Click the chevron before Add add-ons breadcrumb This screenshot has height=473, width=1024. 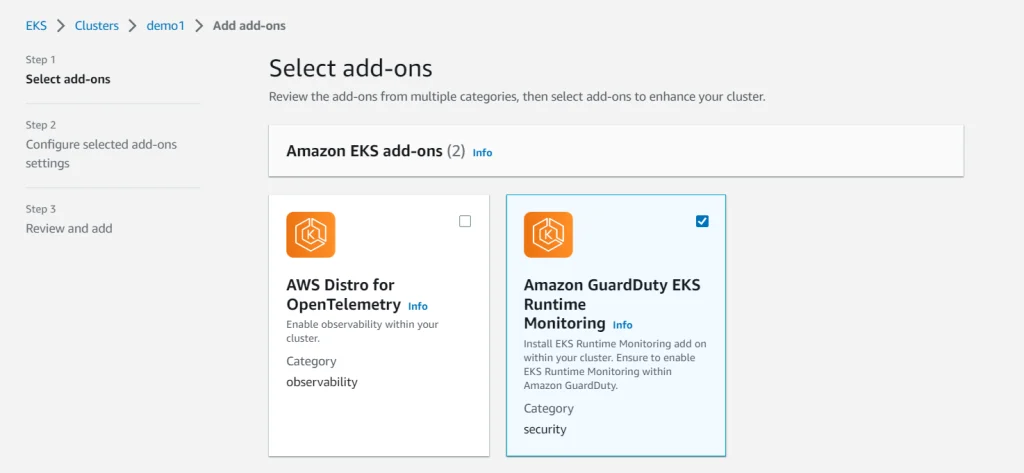click(199, 26)
